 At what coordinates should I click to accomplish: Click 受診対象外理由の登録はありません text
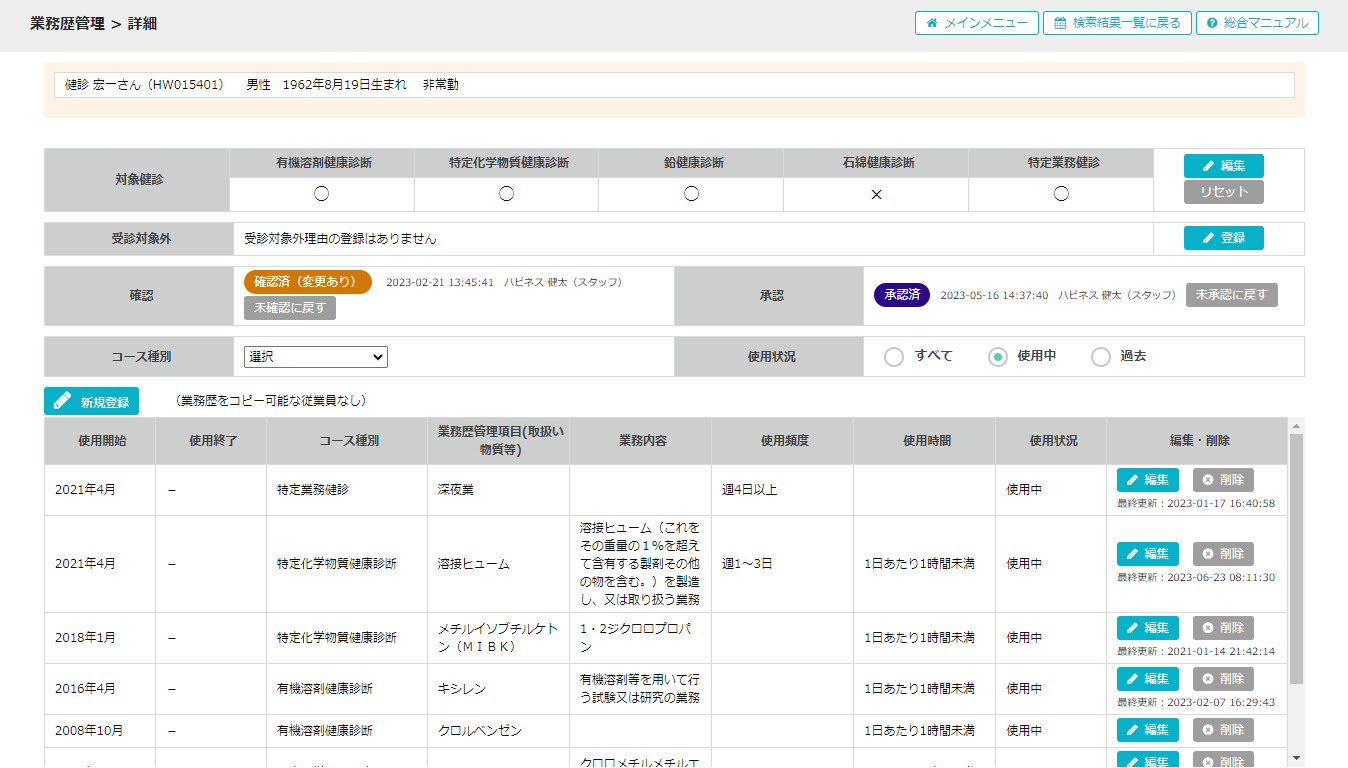click(341, 239)
